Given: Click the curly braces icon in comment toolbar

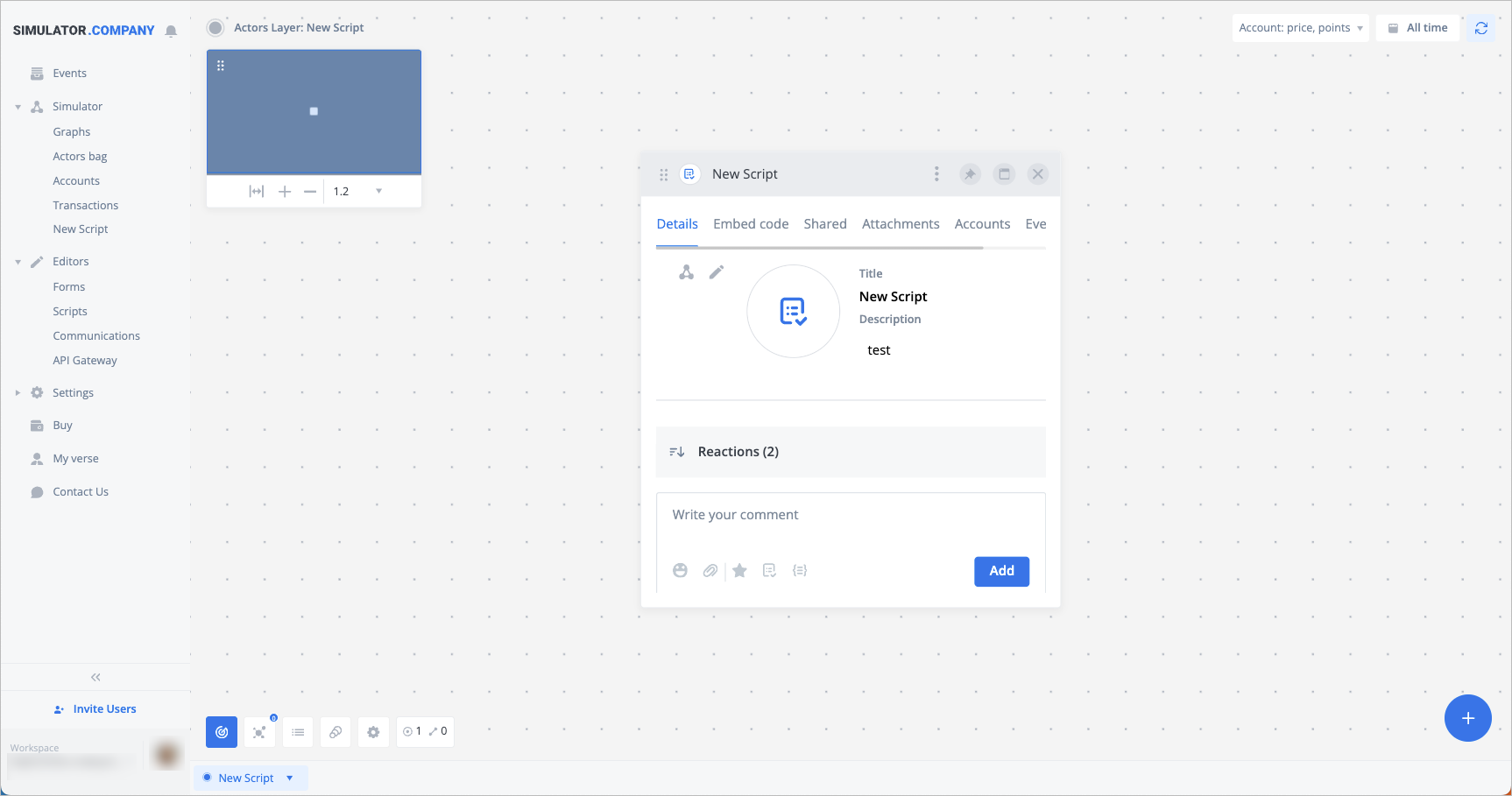Looking at the screenshot, I should (800, 571).
